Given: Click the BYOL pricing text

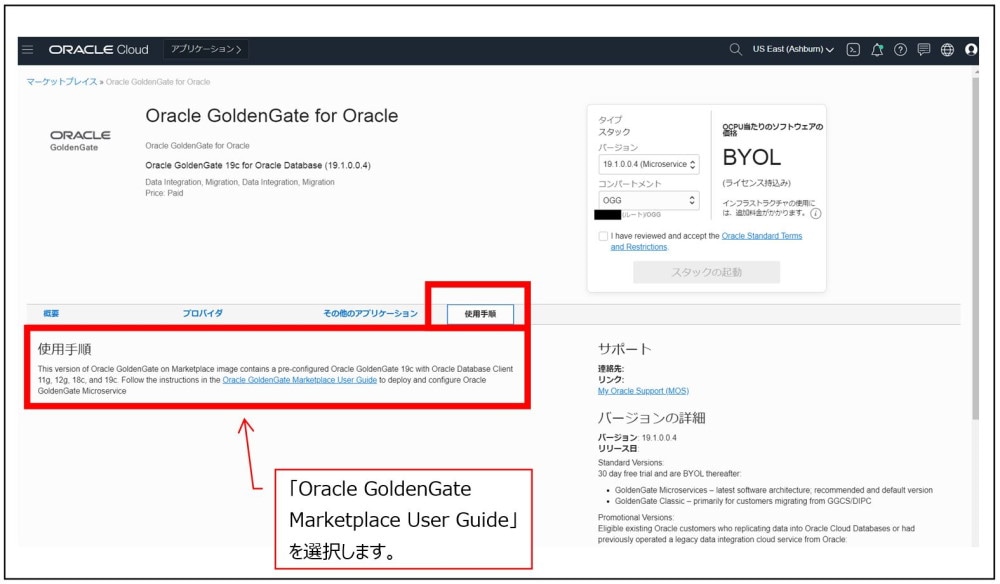Looking at the screenshot, I should 751,157.
